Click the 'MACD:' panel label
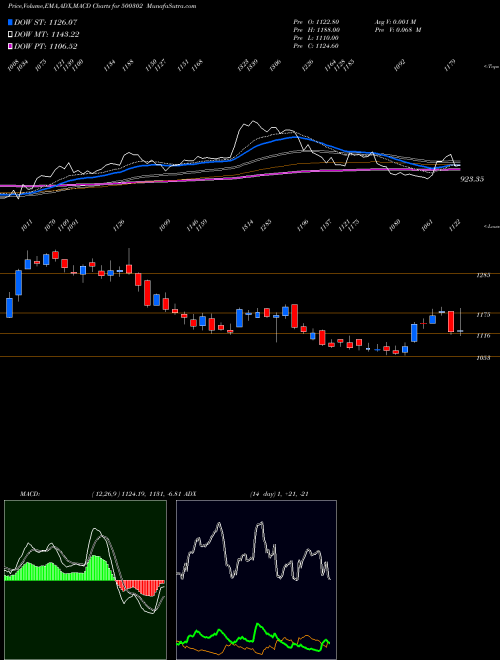The height and width of the screenshot is (660, 500). tap(30, 494)
